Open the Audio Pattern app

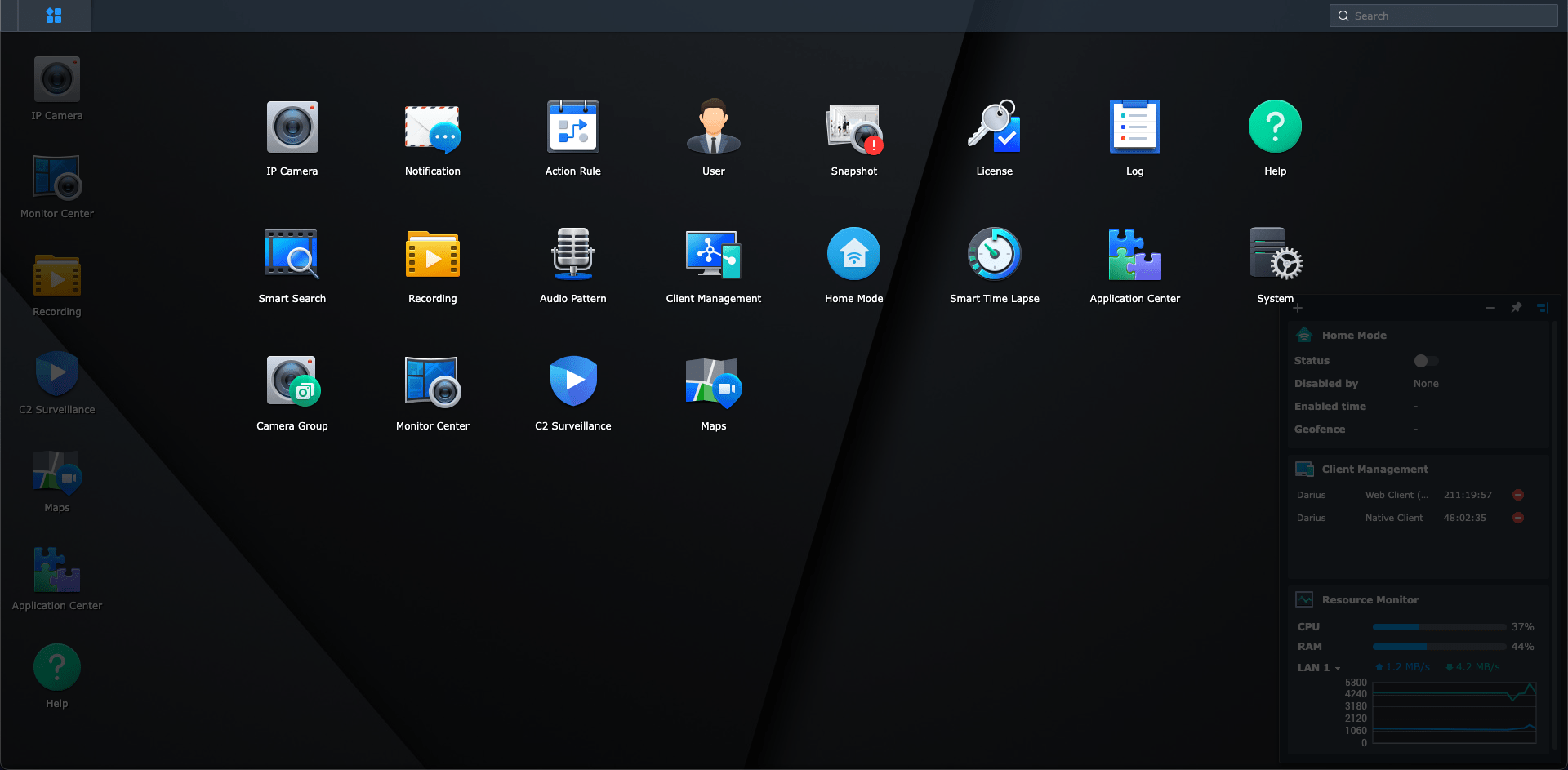pyautogui.click(x=572, y=255)
